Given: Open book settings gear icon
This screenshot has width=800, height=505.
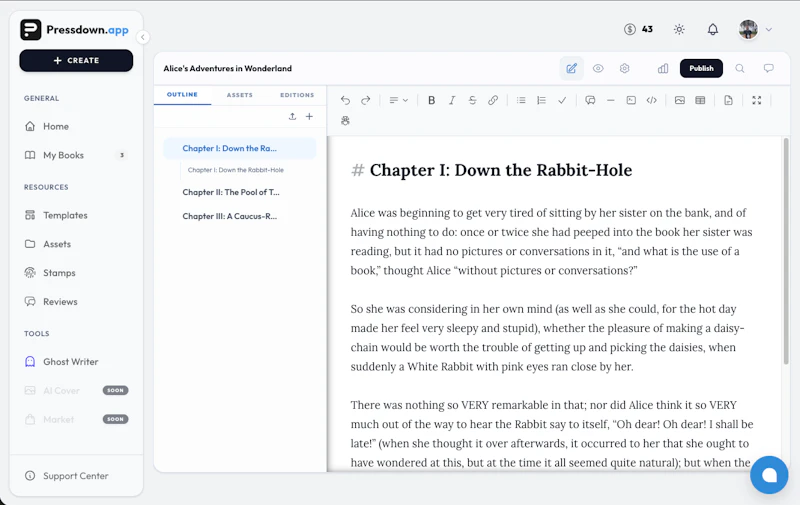Looking at the screenshot, I should [624, 68].
